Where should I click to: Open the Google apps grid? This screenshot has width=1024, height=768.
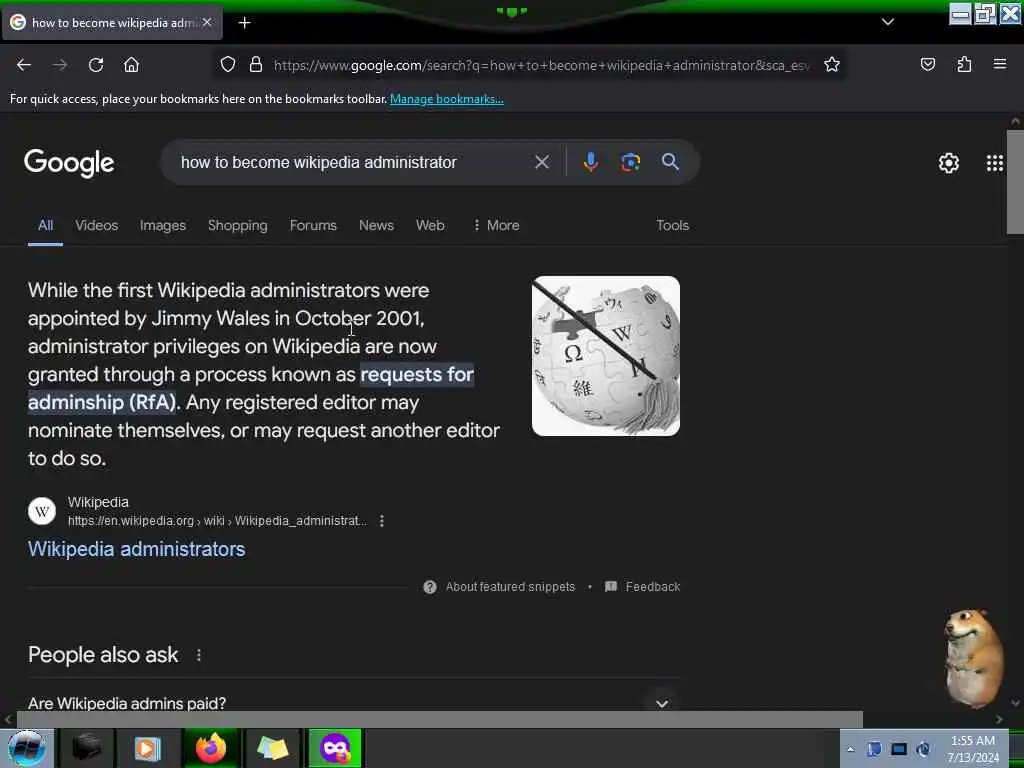click(995, 163)
